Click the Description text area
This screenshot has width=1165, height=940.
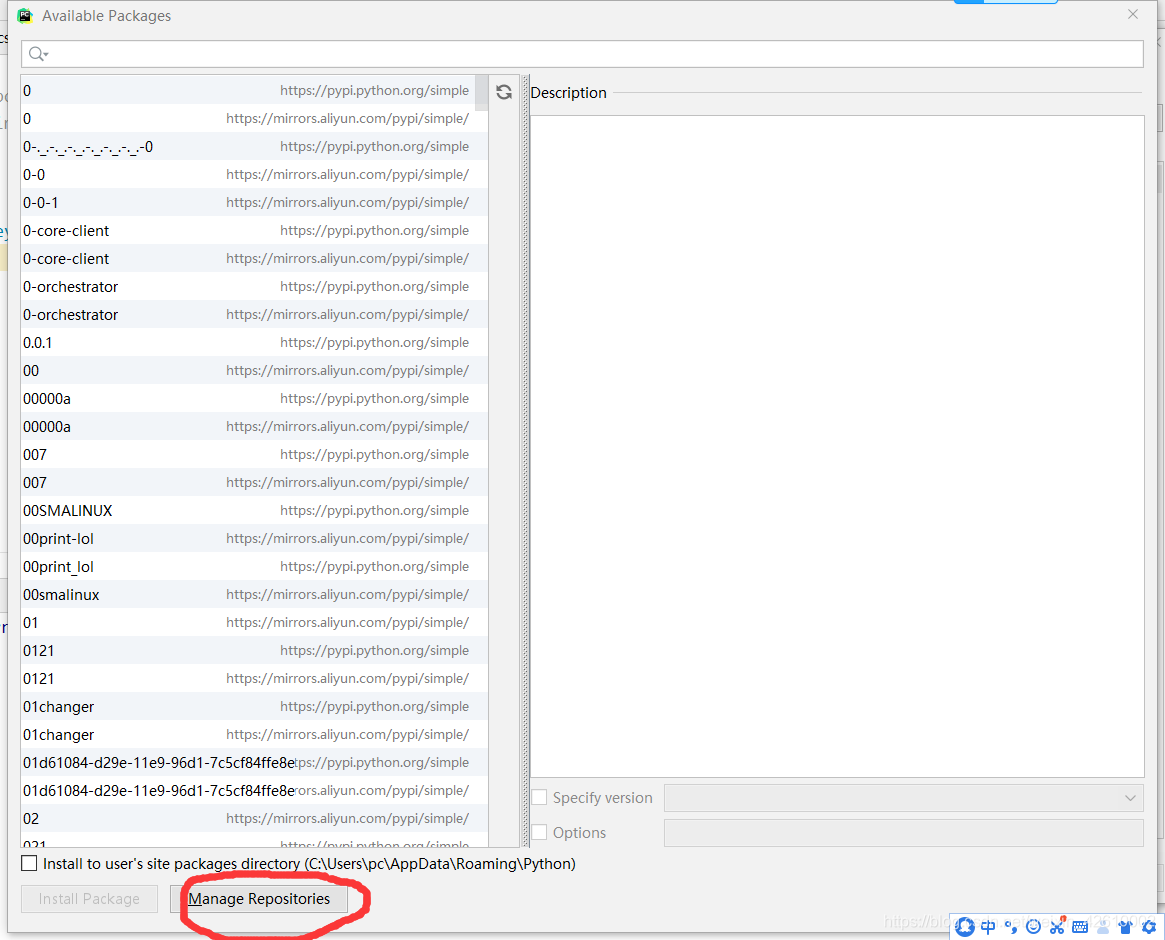tap(837, 446)
